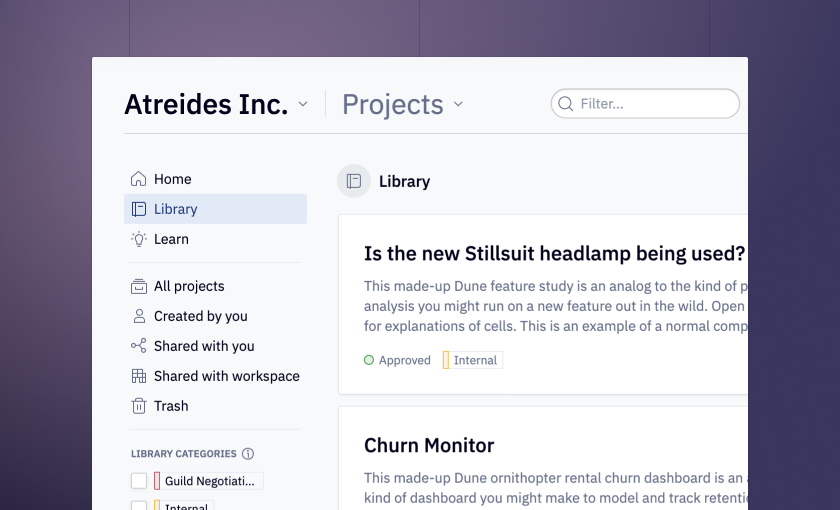Click the Shared with workspace building icon

coord(139,376)
